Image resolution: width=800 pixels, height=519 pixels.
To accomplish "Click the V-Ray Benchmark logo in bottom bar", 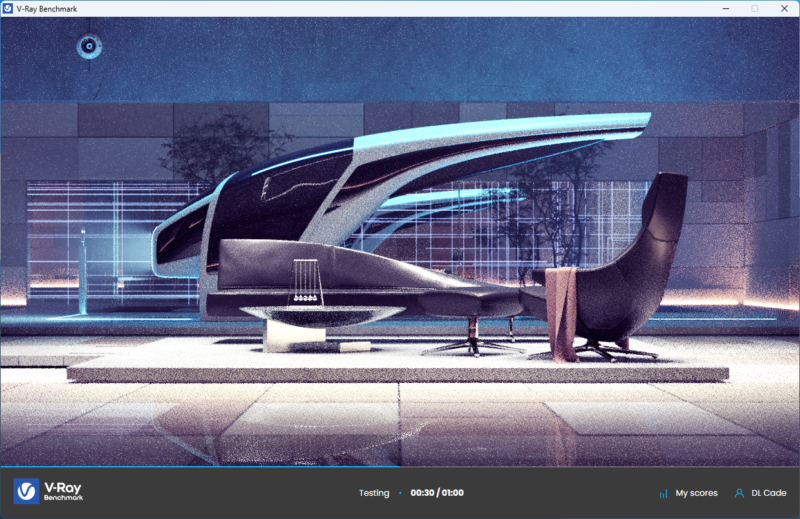I will (x=48, y=492).
